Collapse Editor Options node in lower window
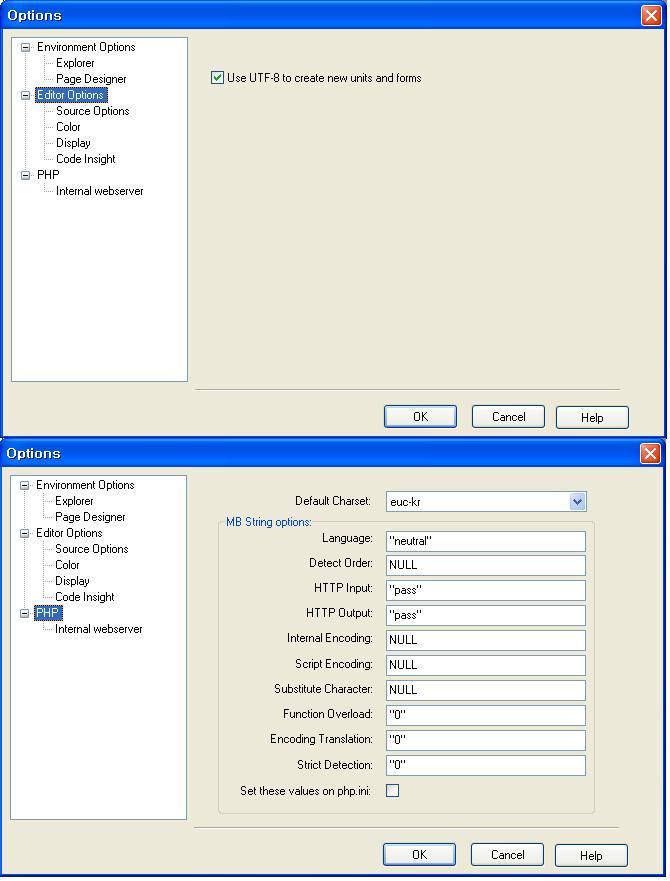670x881 pixels. click(x=24, y=533)
